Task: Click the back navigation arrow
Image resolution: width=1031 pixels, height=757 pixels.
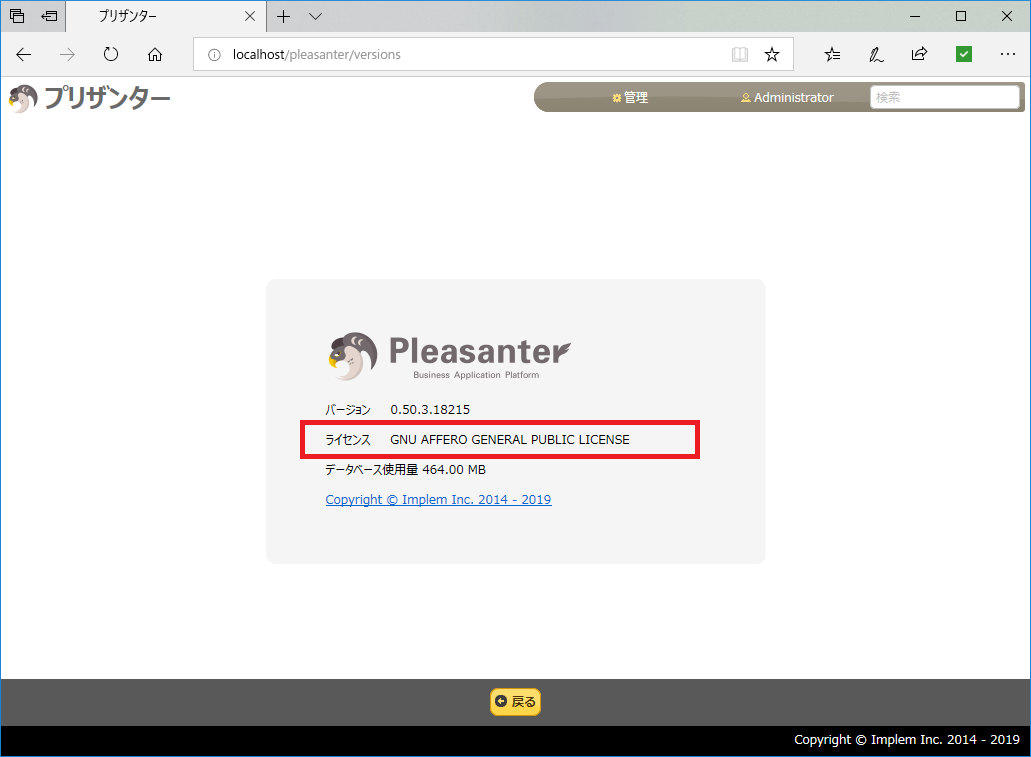Action: 23,55
